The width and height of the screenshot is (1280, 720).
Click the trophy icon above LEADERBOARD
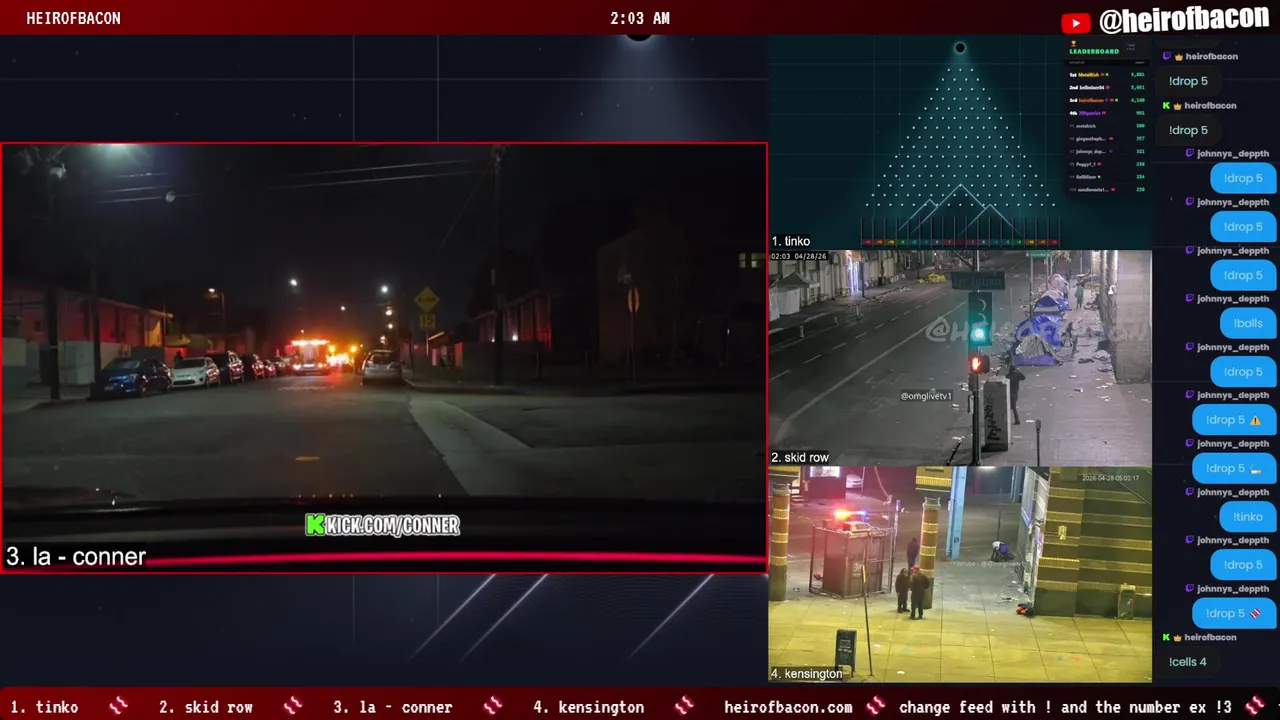(x=1073, y=43)
